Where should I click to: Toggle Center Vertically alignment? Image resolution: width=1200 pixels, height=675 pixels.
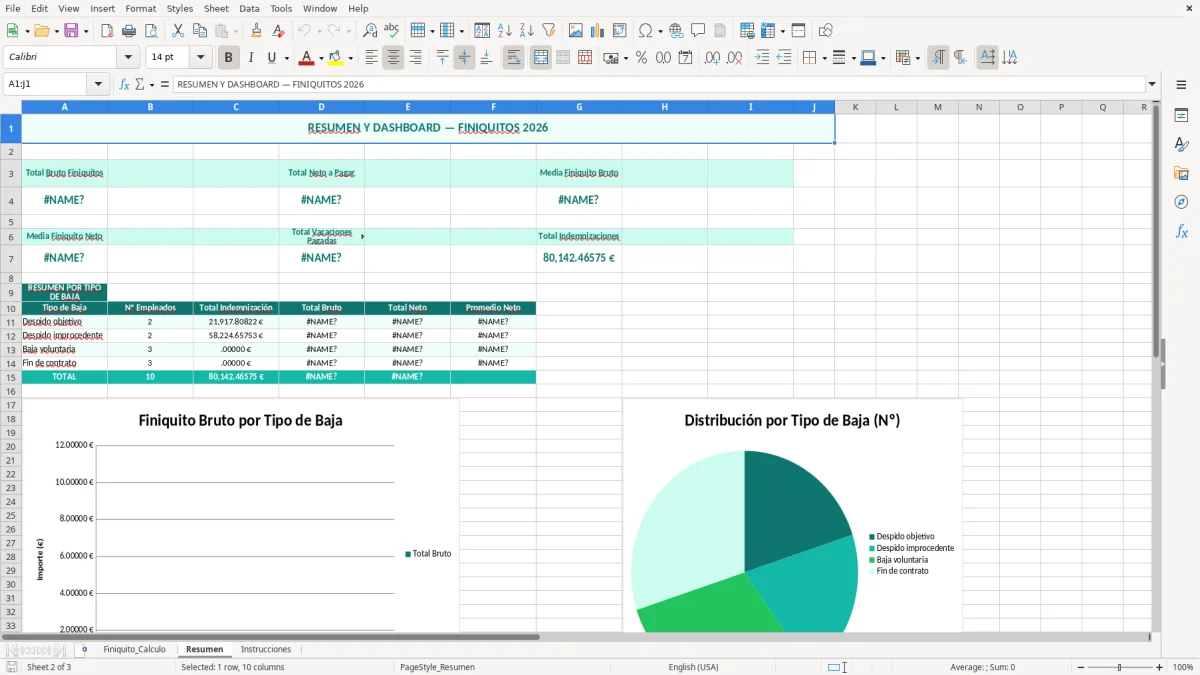pos(464,58)
